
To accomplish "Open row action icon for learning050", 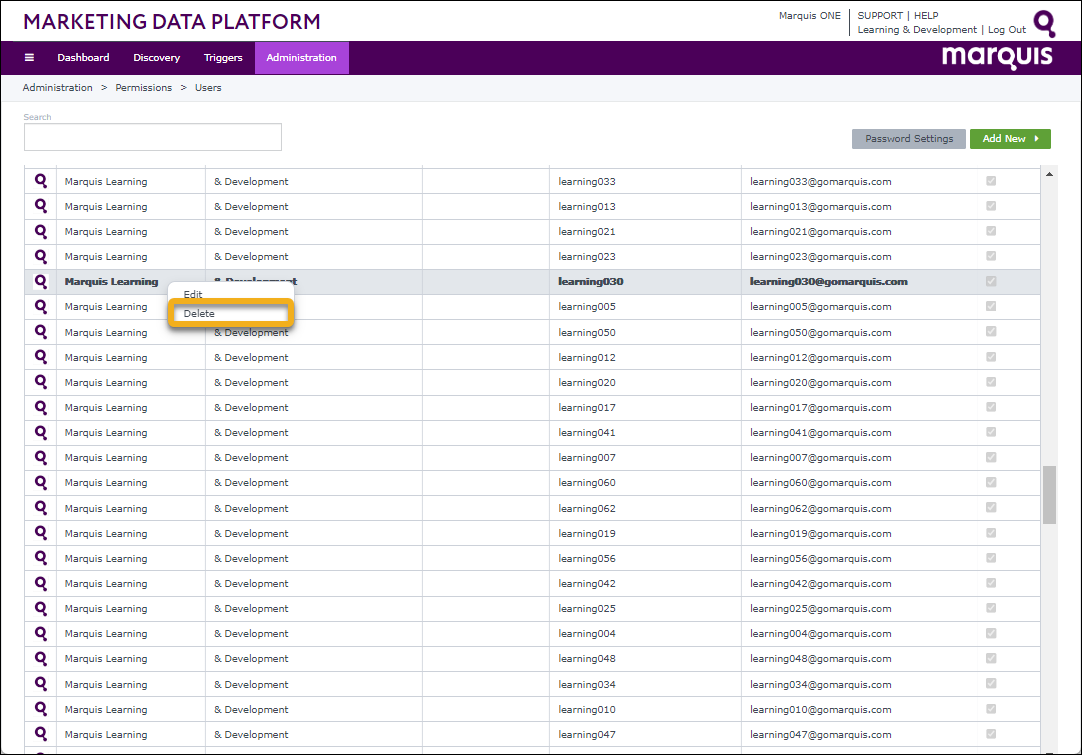I will pos(41,332).
